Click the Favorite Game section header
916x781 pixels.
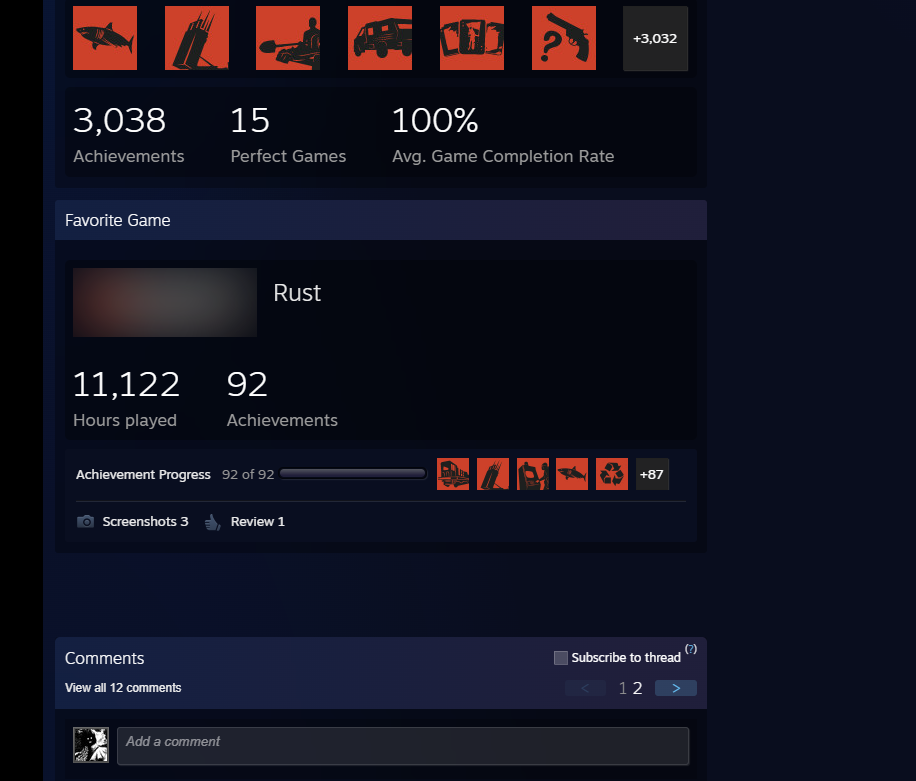point(381,220)
